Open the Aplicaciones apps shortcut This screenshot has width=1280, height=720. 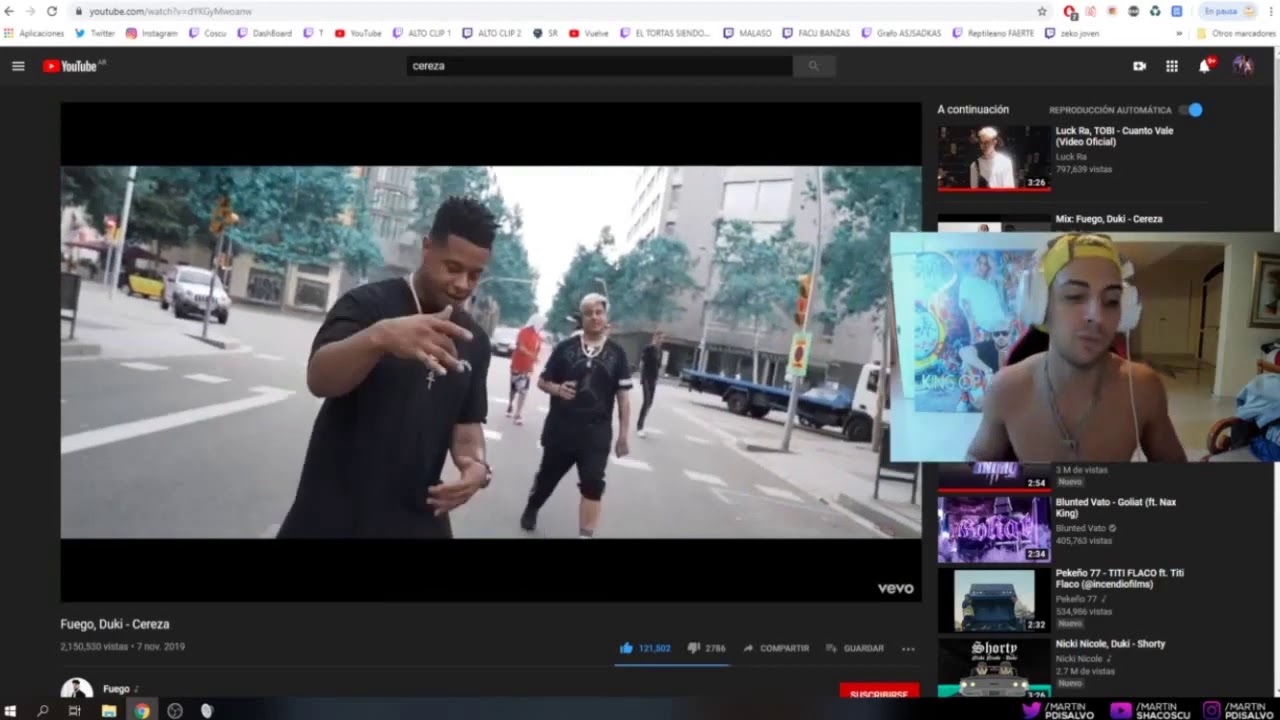(34, 33)
